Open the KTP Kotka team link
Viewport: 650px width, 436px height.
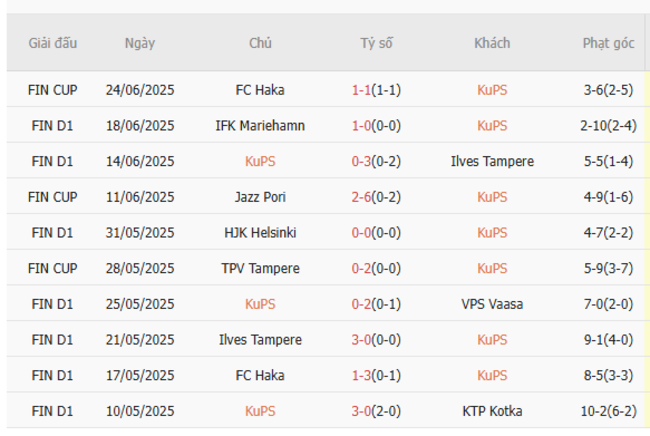(492, 411)
